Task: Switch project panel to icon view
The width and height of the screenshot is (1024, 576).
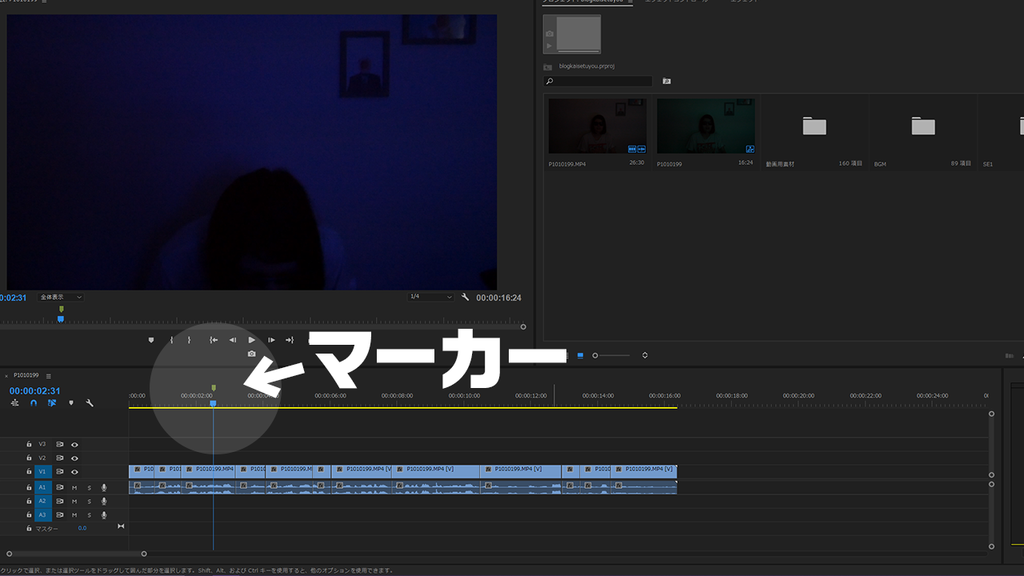Action: [x=580, y=355]
